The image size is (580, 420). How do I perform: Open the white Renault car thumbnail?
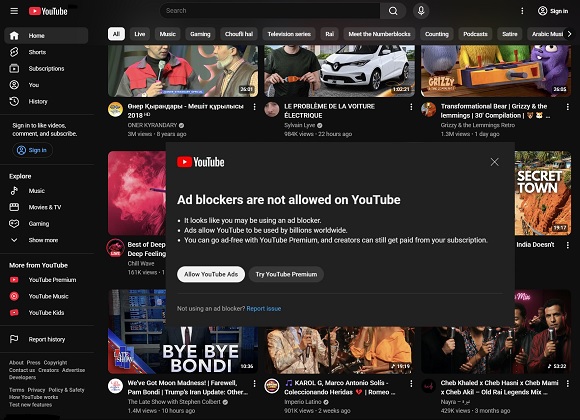pyautogui.click(x=340, y=71)
